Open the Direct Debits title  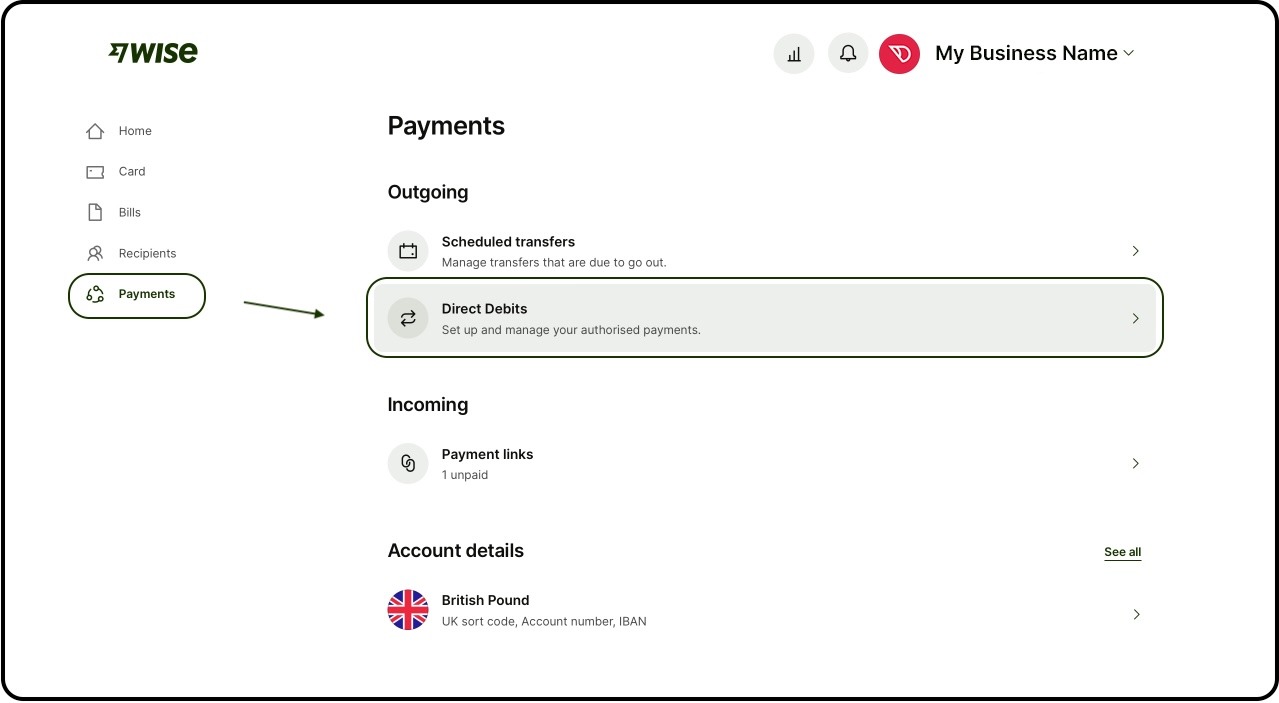tap(484, 309)
